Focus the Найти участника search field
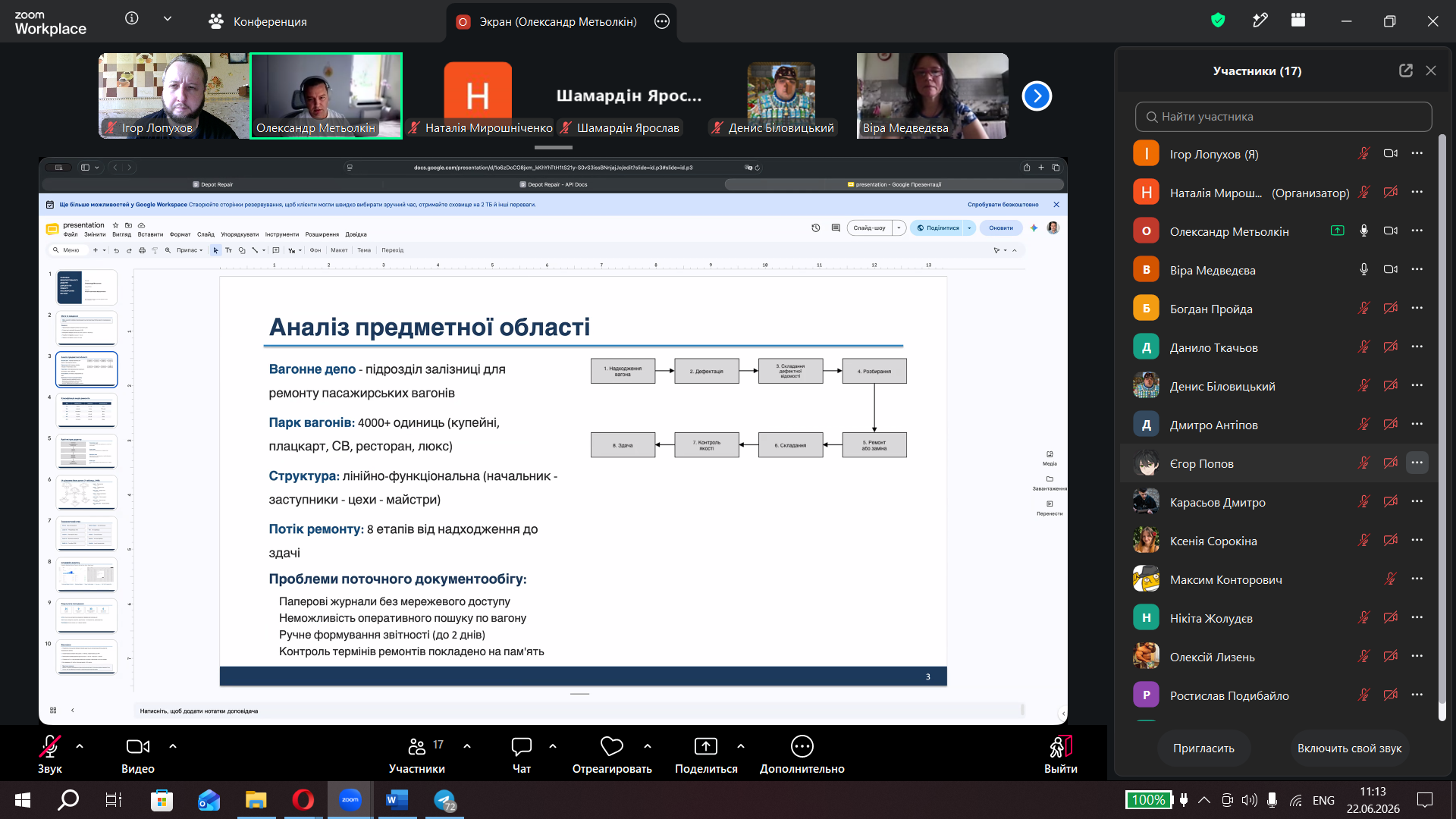 pyautogui.click(x=1283, y=117)
